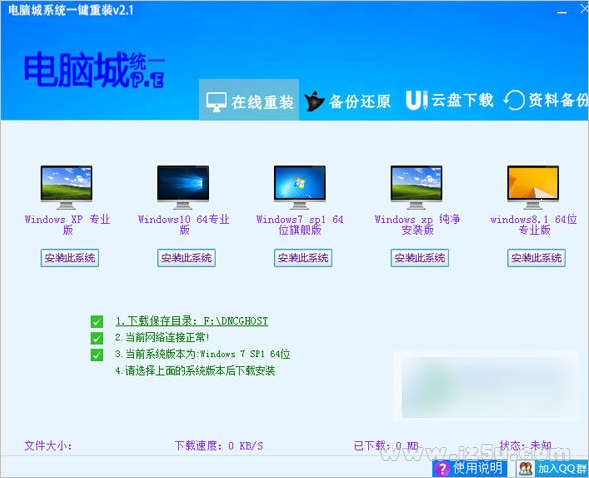Click the green check beside 当前系统版本
589x478 pixels.
[97, 354]
